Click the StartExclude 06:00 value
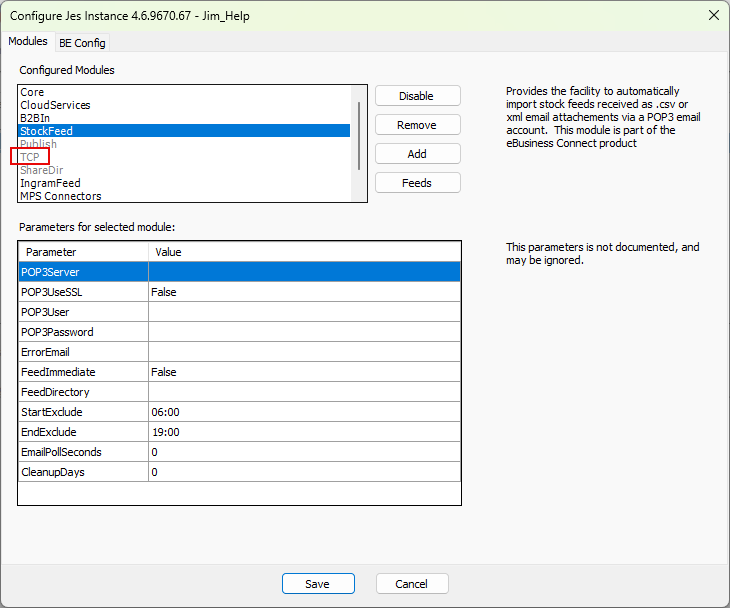Screen dimensions: 730x608 304,412
